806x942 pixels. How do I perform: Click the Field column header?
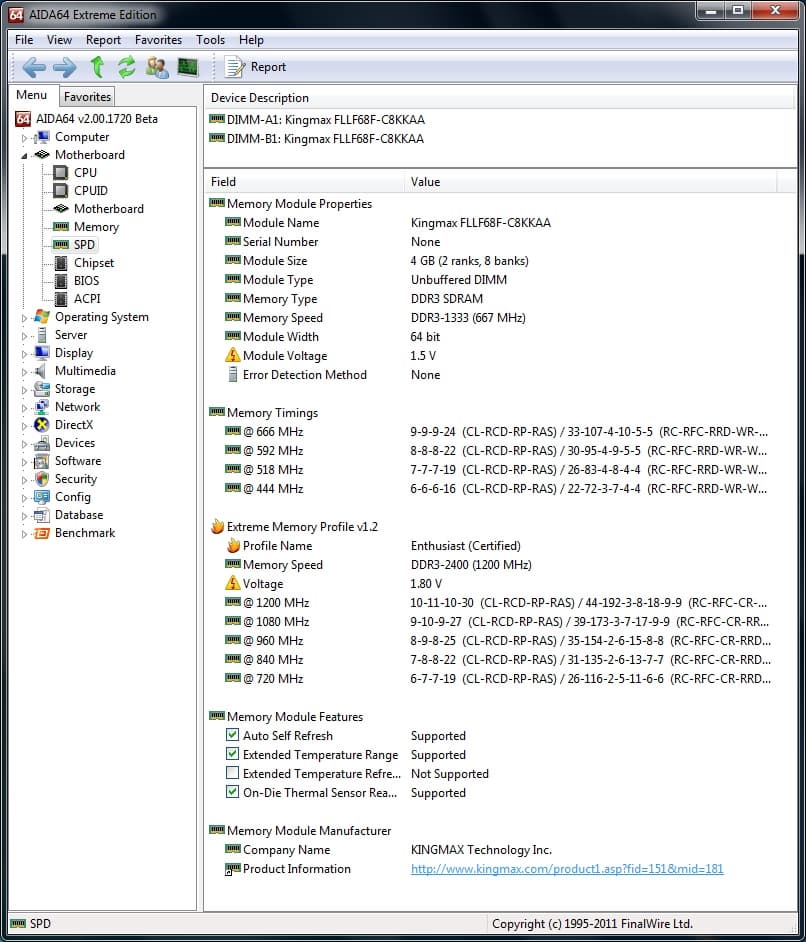[x=305, y=181]
